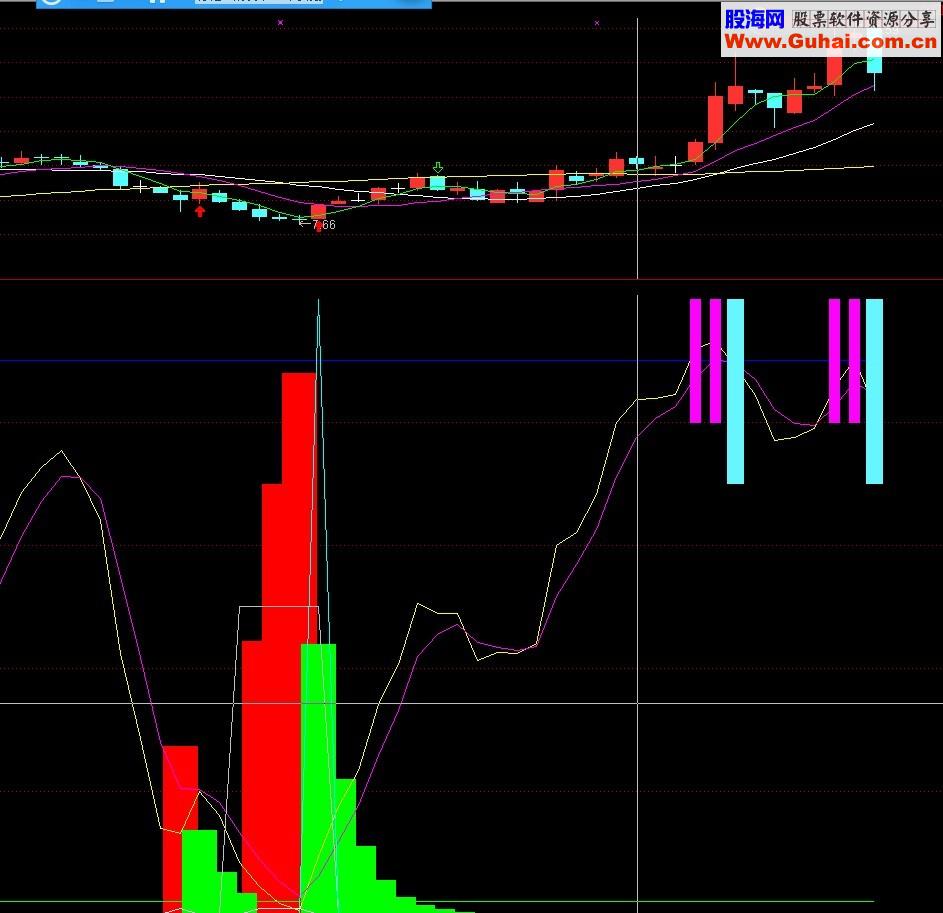
Task: Select the cyan candle under the green arrow
Action: (x=437, y=182)
